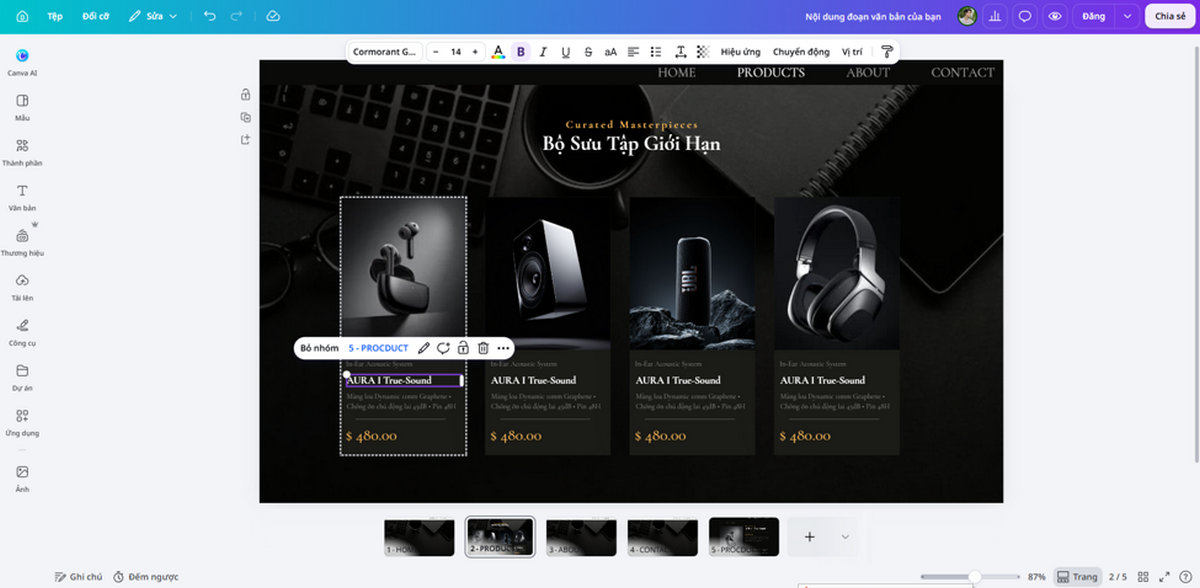
Task: Add a new page with plus
Action: (x=809, y=537)
